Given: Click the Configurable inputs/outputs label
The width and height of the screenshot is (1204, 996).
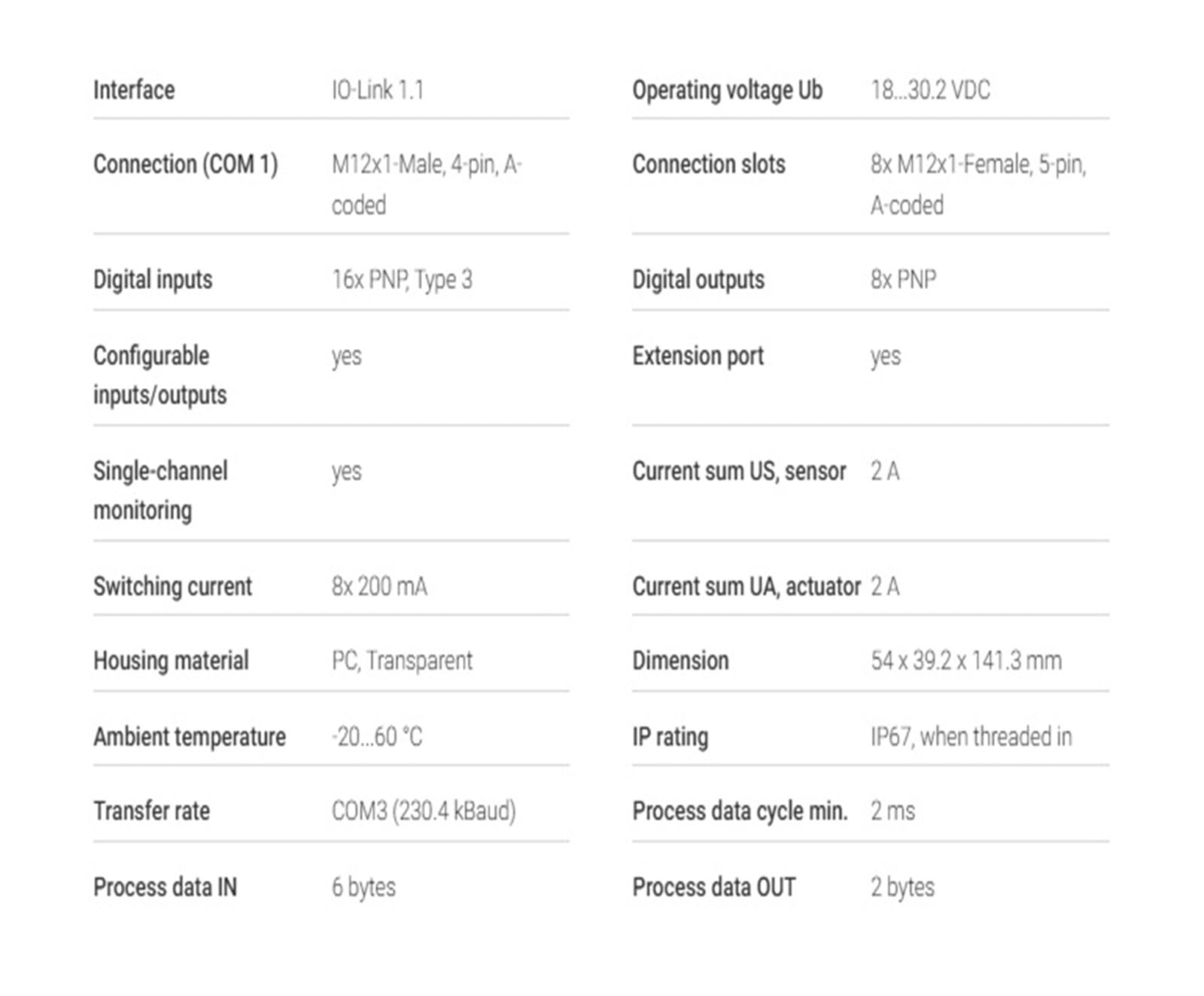Looking at the screenshot, I should point(160,375).
